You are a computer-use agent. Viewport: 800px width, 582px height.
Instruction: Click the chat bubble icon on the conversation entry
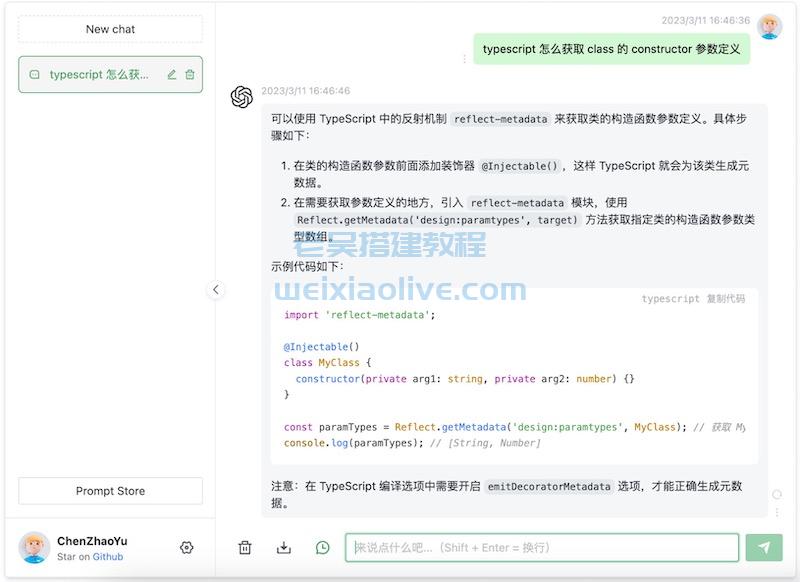(x=34, y=74)
